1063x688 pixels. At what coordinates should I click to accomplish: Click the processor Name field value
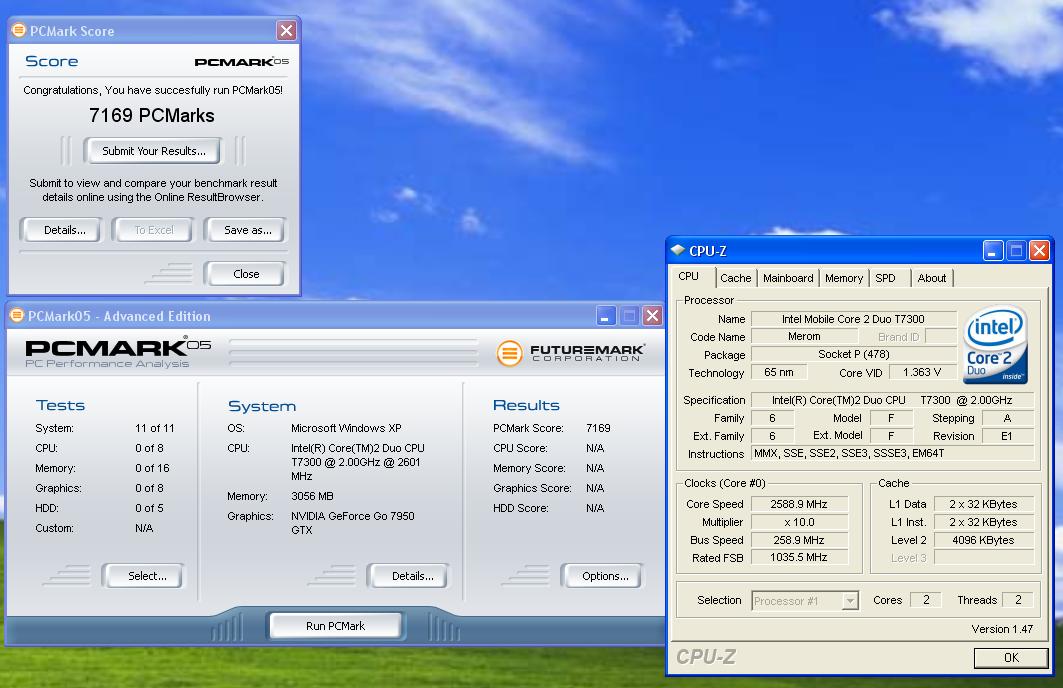[854, 319]
